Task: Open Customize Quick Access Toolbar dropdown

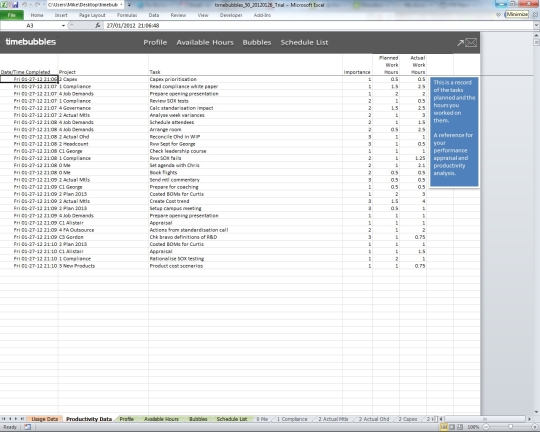Action: pos(129,5)
